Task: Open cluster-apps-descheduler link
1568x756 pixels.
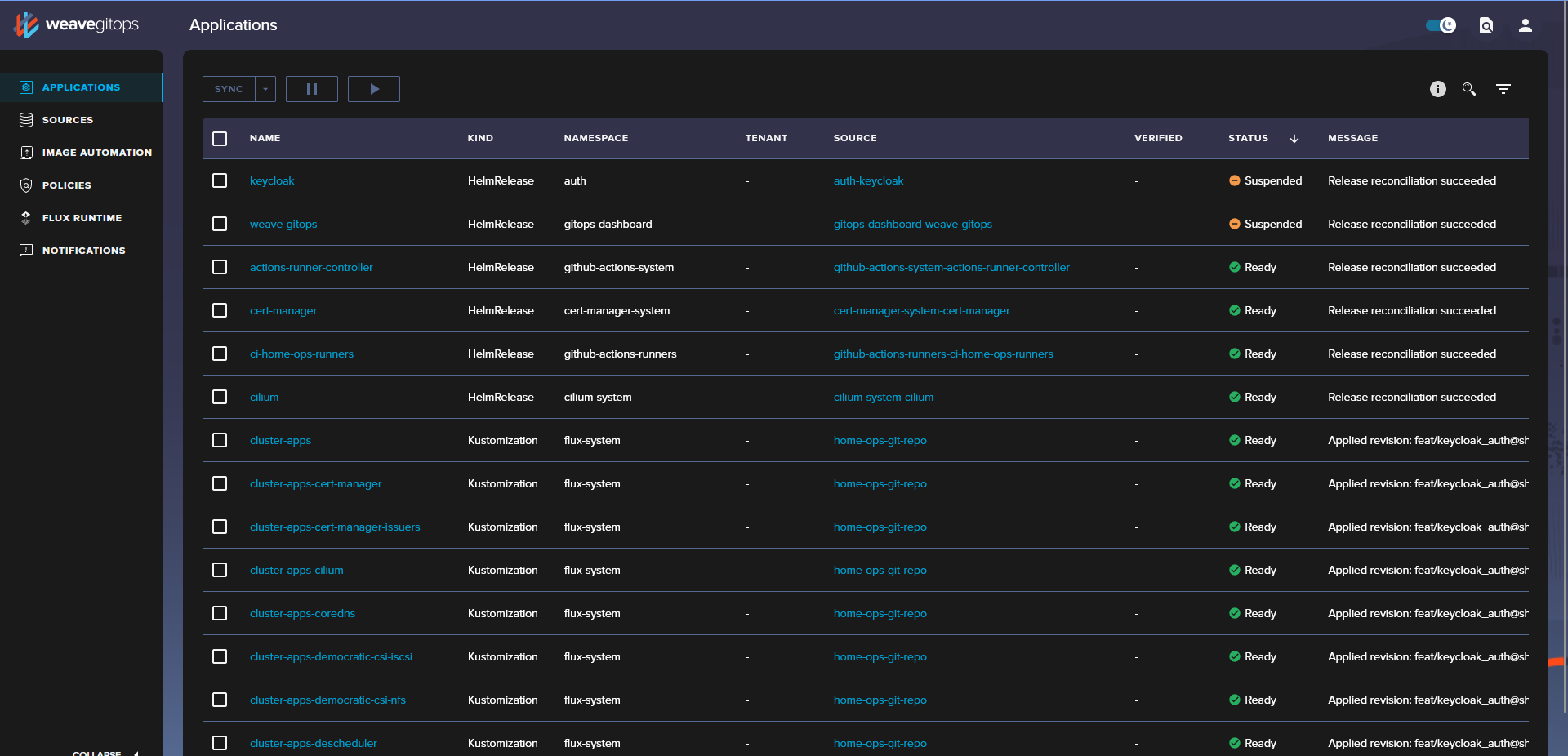Action: point(314,743)
